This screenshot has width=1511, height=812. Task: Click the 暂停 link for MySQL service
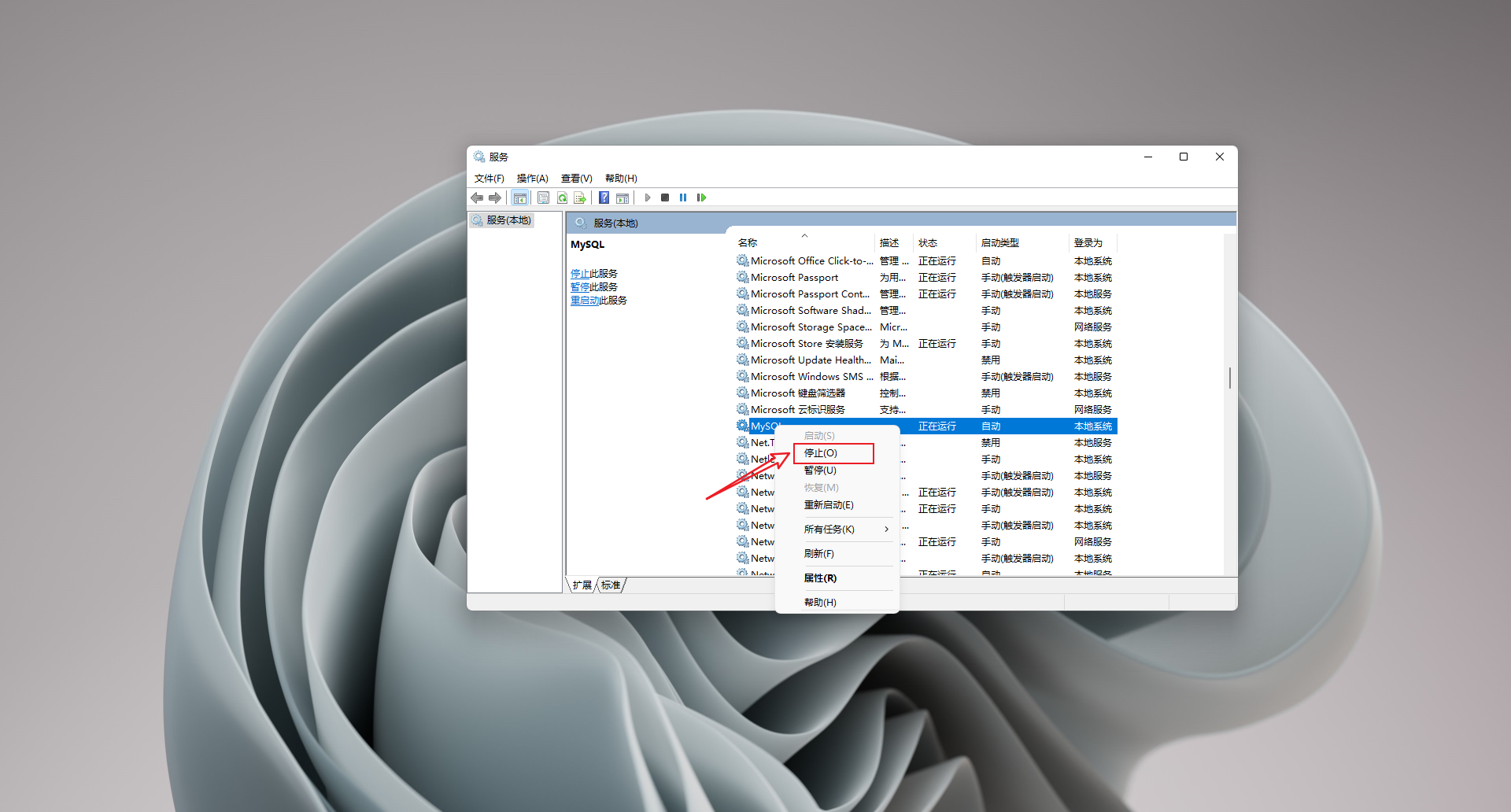(580, 287)
